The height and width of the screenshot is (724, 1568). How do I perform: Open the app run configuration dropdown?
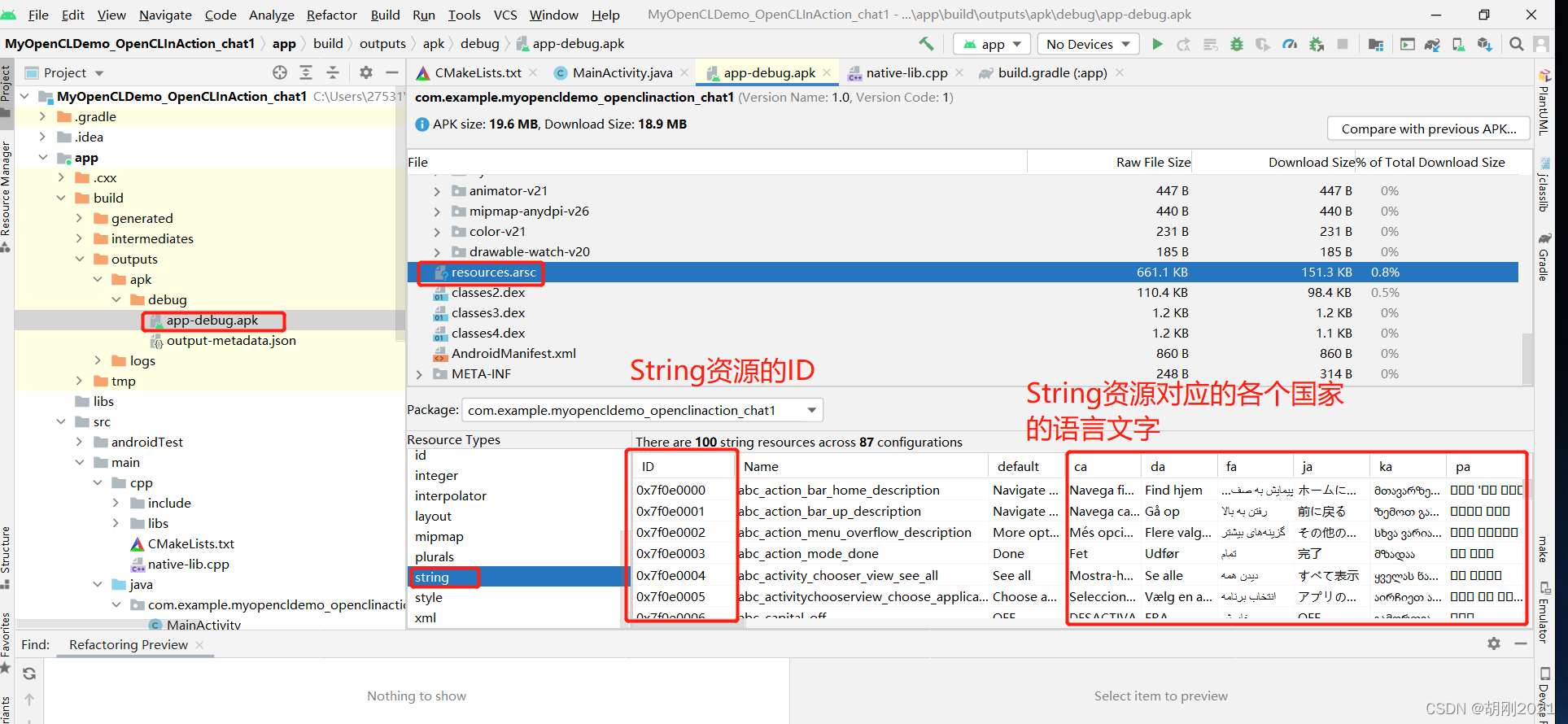[x=992, y=44]
